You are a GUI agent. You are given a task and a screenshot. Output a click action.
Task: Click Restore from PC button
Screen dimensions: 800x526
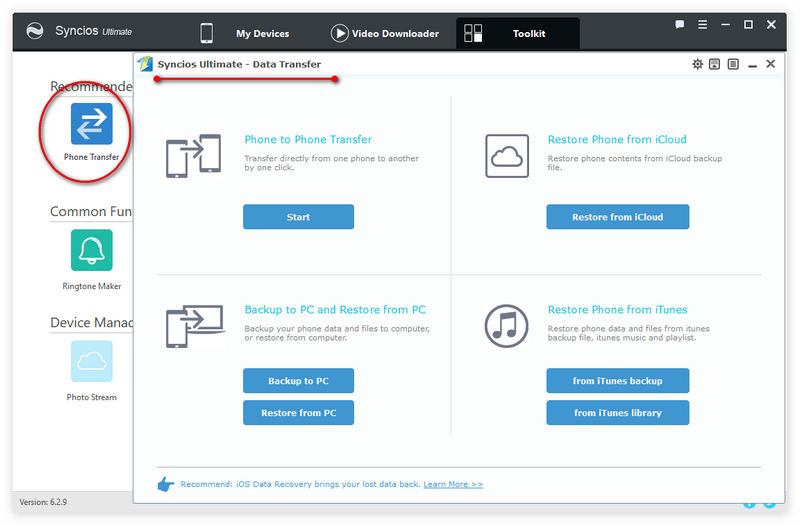(298, 413)
